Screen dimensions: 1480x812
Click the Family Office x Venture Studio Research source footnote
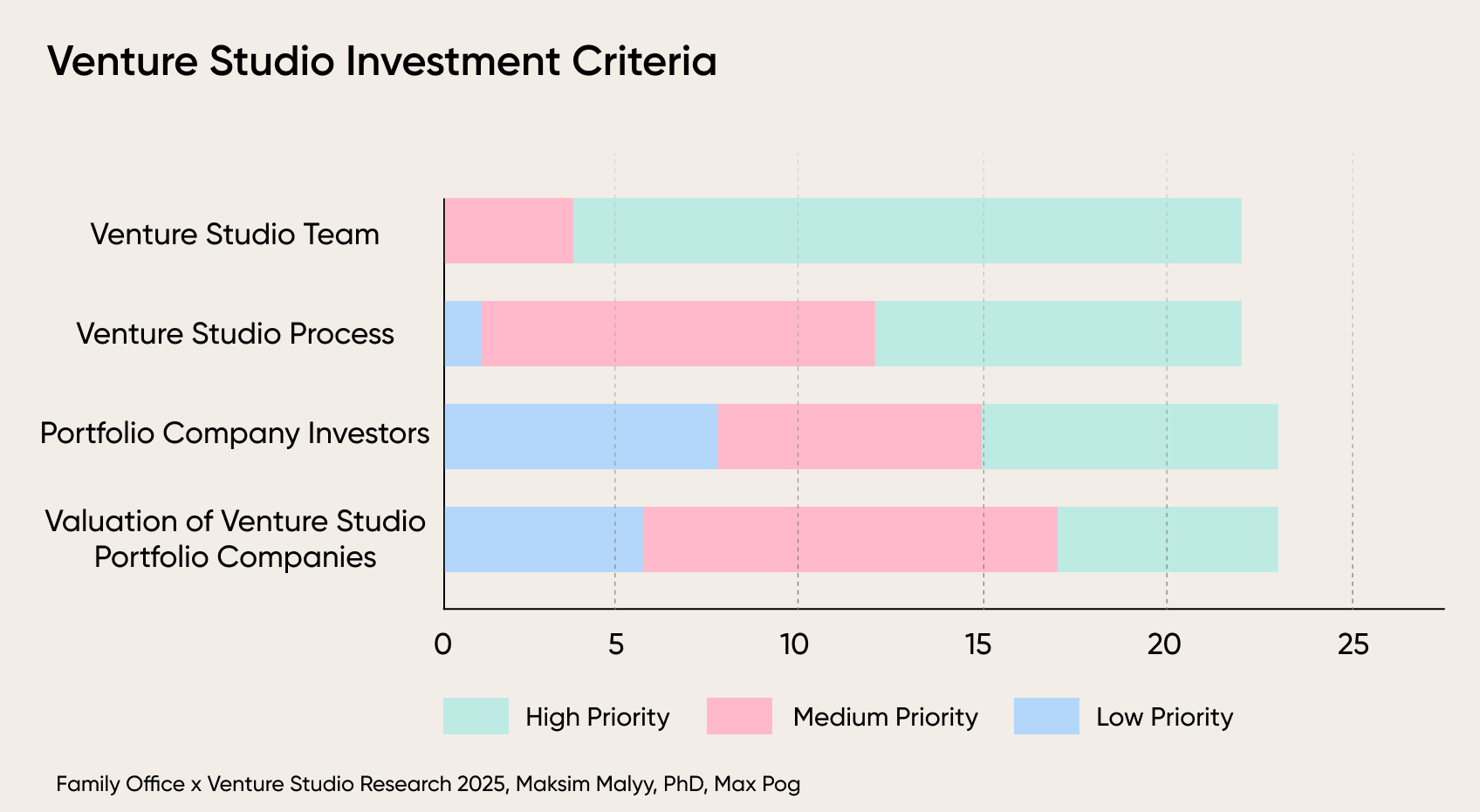coord(428,784)
